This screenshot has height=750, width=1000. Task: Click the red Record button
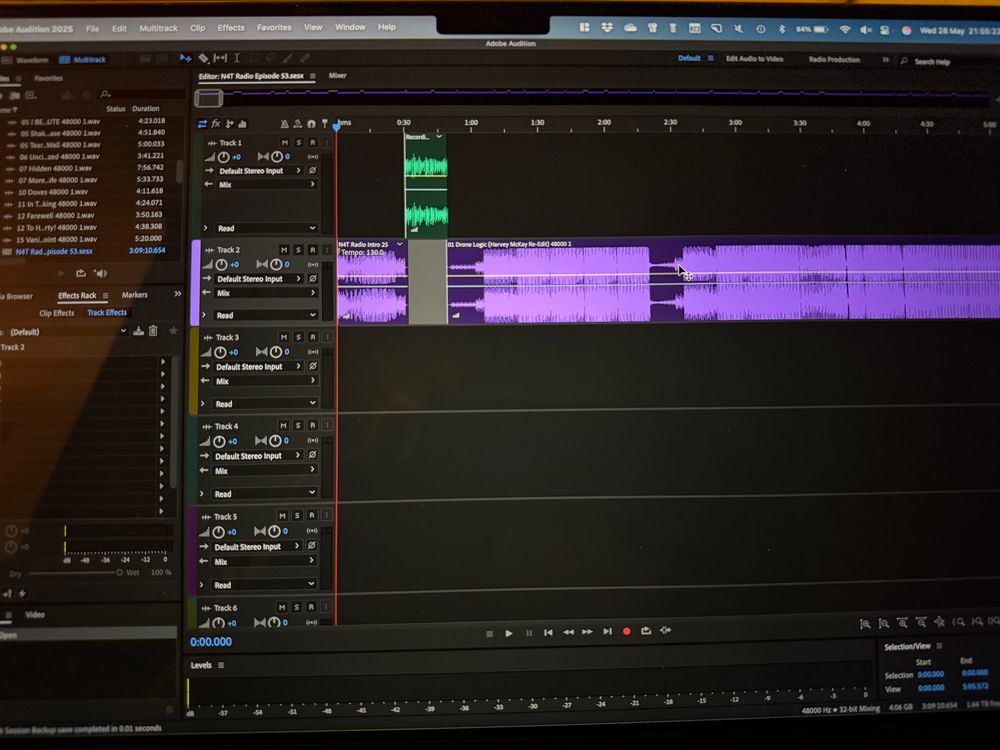click(x=626, y=631)
